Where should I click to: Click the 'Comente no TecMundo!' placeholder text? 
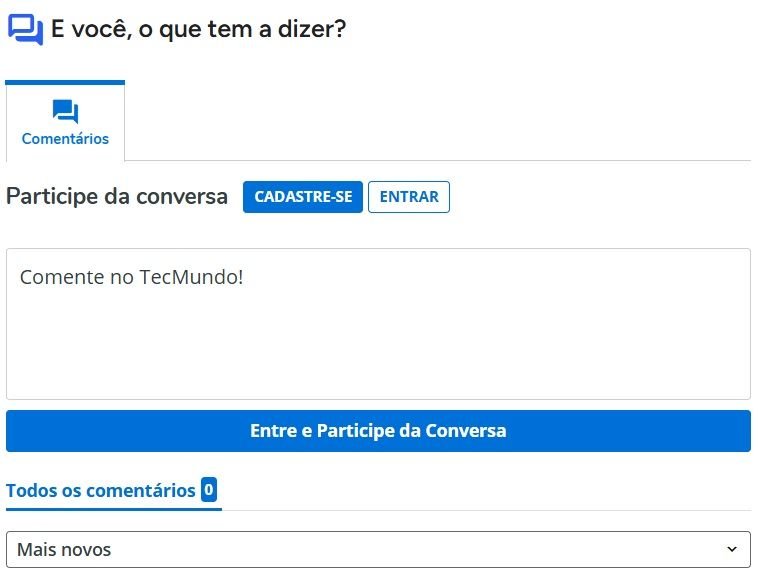tap(131, 277)
